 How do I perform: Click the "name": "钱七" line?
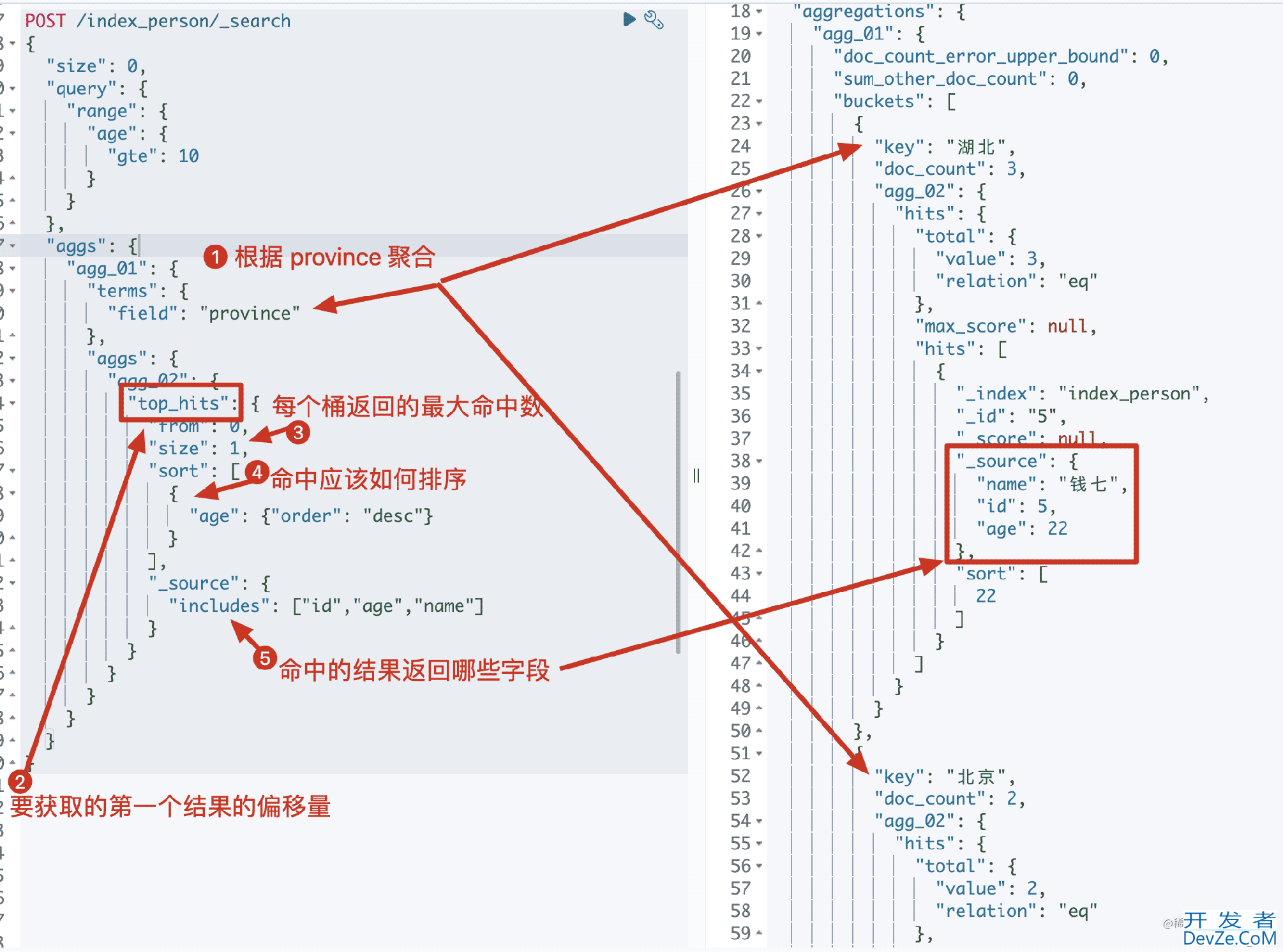(x=1052, y=484)
